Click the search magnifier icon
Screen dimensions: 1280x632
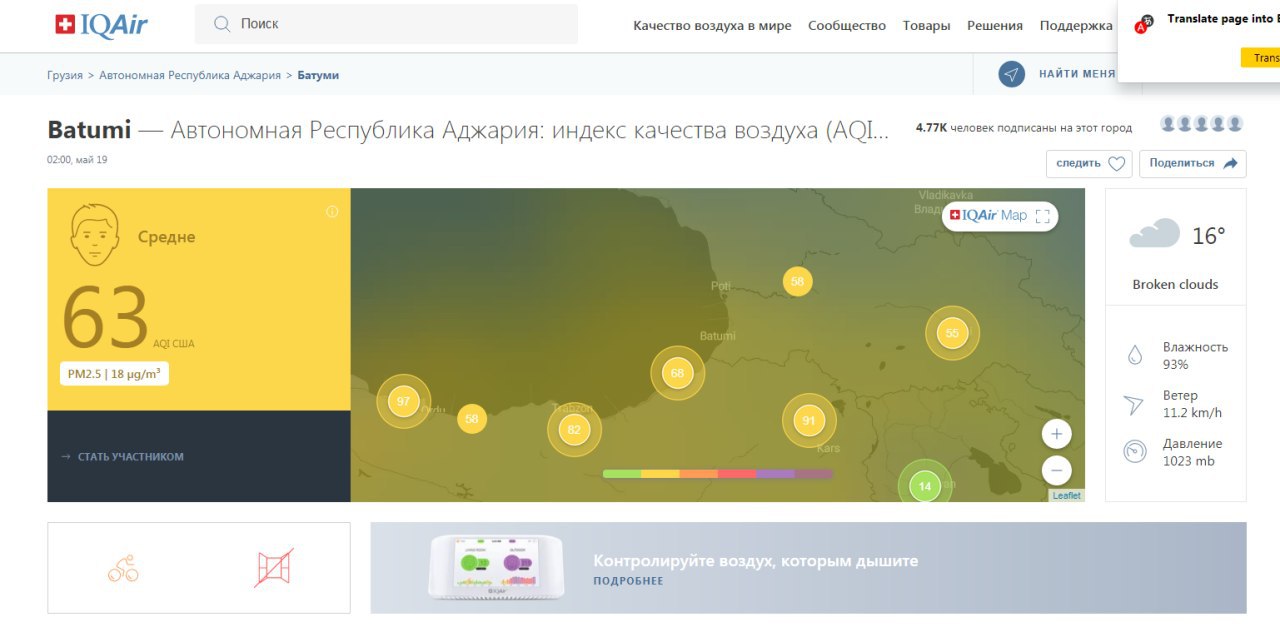tap(222, 24)
